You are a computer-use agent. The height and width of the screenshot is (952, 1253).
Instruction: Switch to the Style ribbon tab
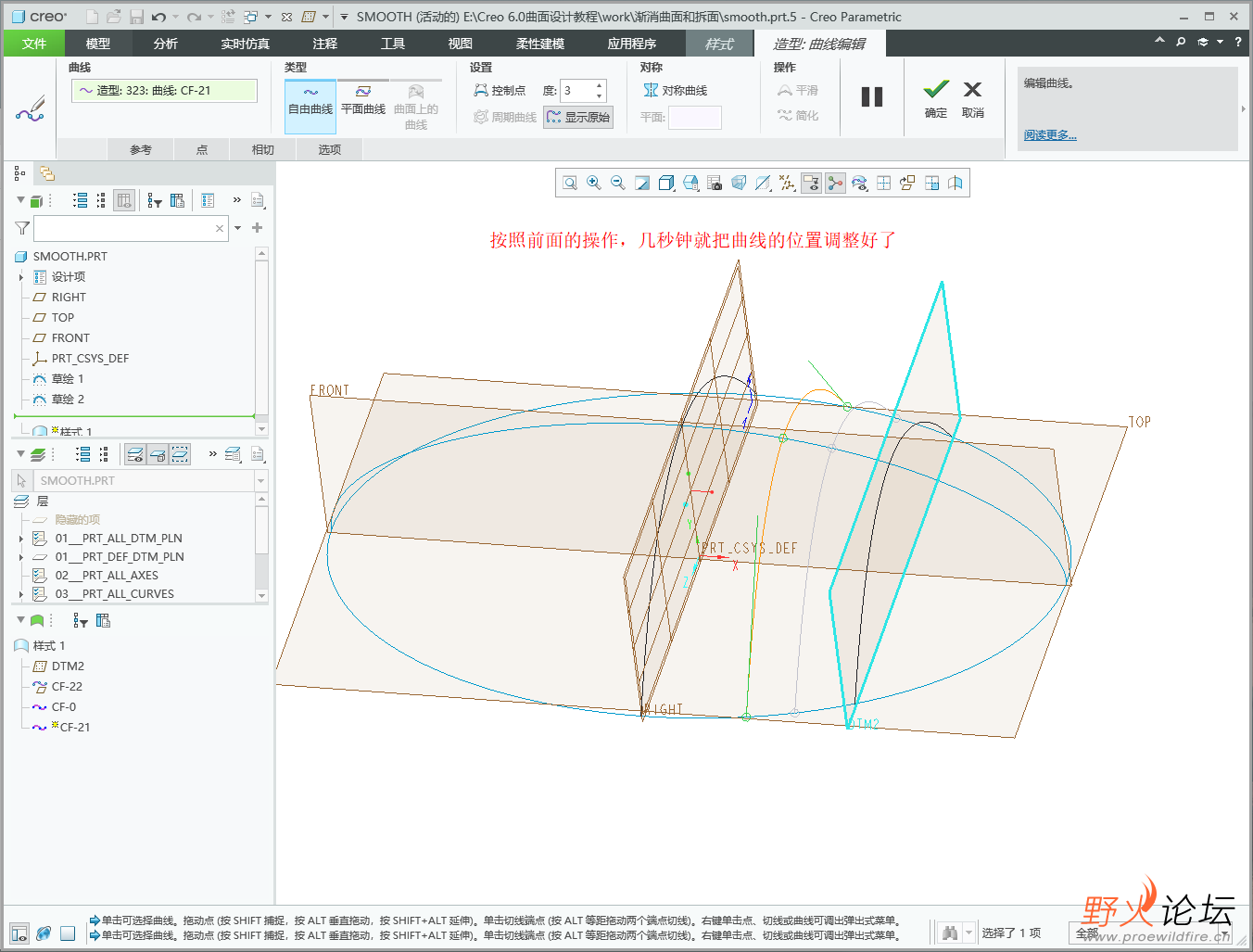click(x=719, y=44)
